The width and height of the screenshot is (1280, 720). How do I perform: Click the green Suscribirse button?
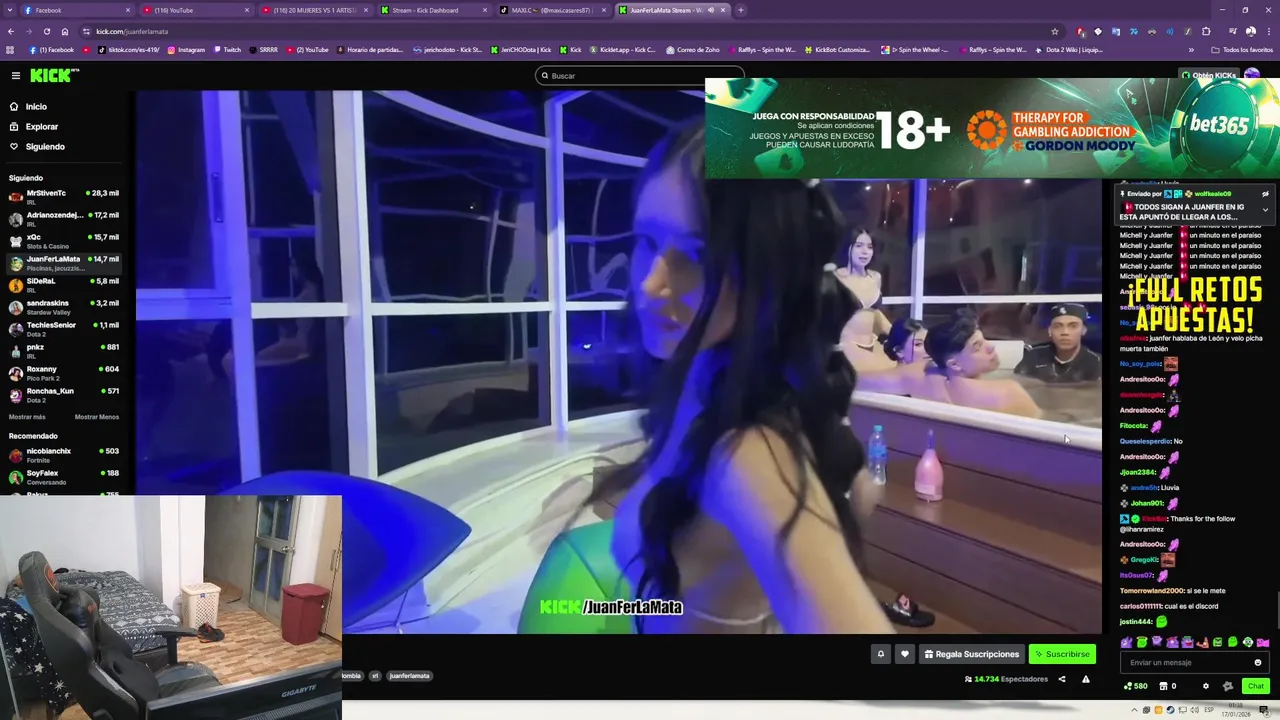1062,654
